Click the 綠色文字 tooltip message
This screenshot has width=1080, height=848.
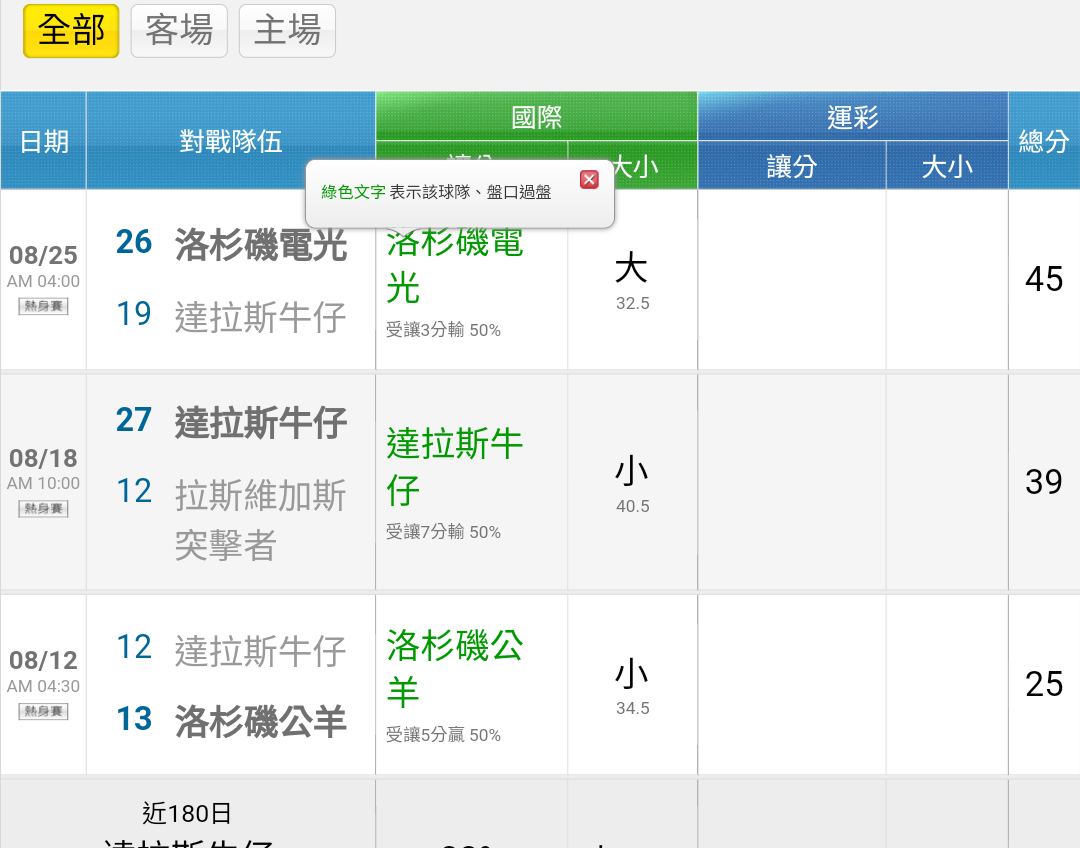pyautogui.click(x=436, y=192)
